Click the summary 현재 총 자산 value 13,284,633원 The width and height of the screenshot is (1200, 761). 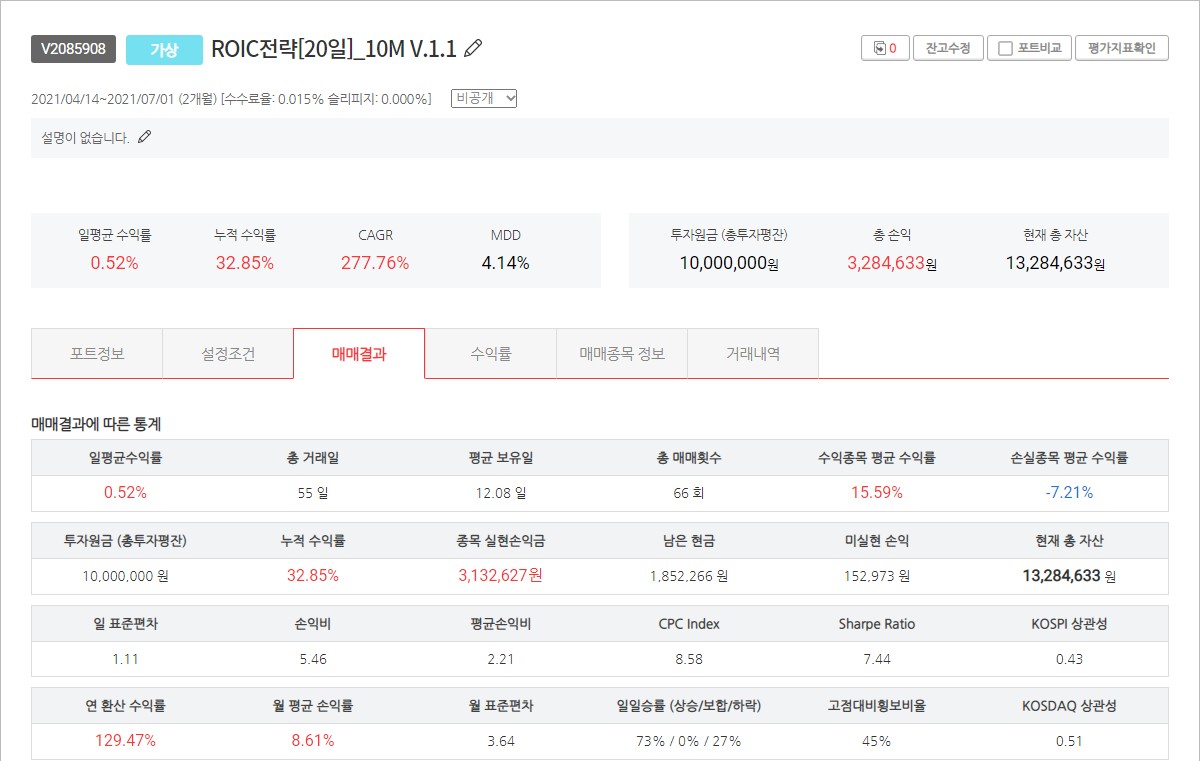1056,264
